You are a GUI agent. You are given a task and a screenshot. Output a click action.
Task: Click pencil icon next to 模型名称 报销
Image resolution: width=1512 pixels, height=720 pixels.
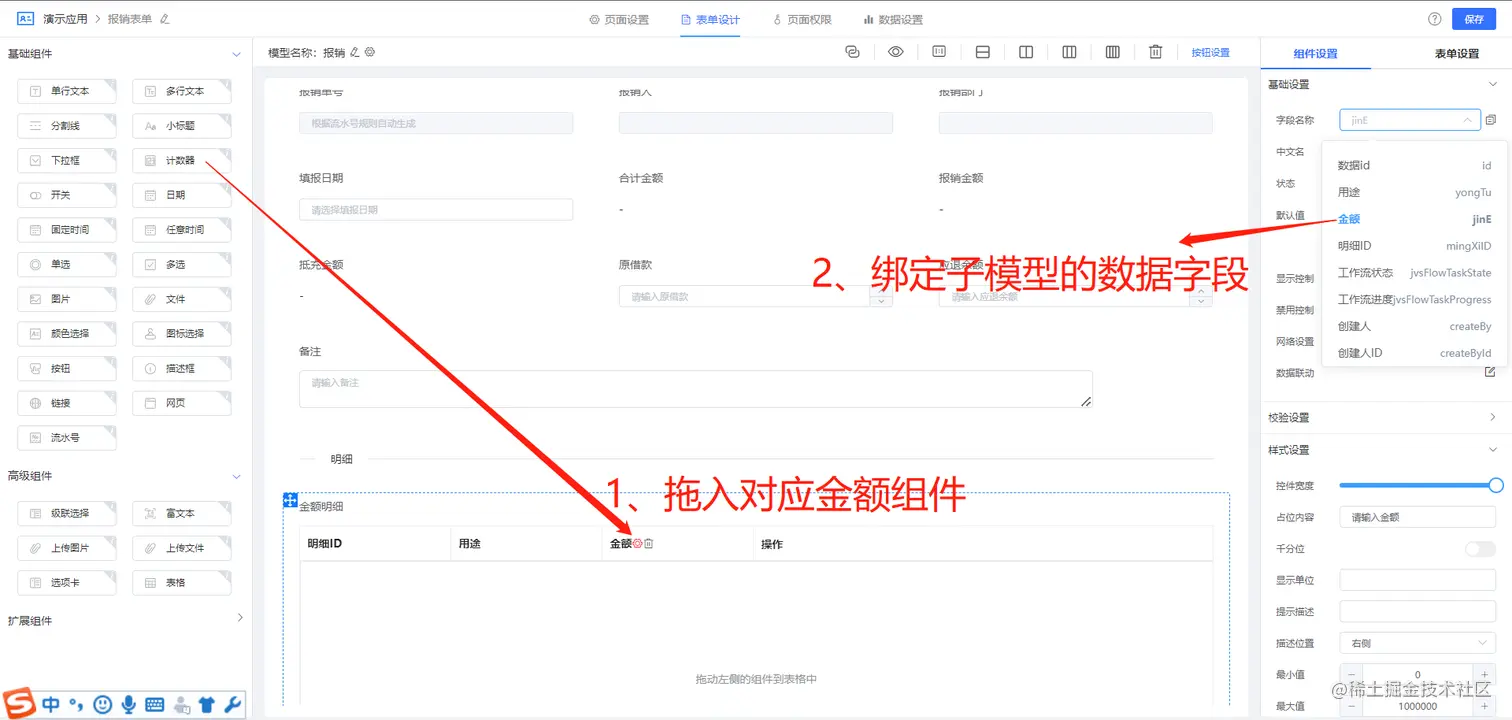pos(354,52)
